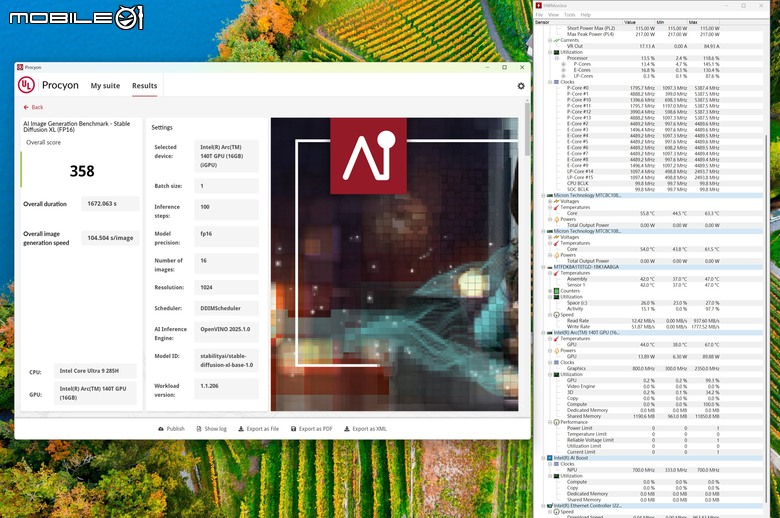The height and width of the screenshot is (518, 780).
Task: Open the My suite tab in Procyon
Action: pyautogui.click(x=105, y=86)
